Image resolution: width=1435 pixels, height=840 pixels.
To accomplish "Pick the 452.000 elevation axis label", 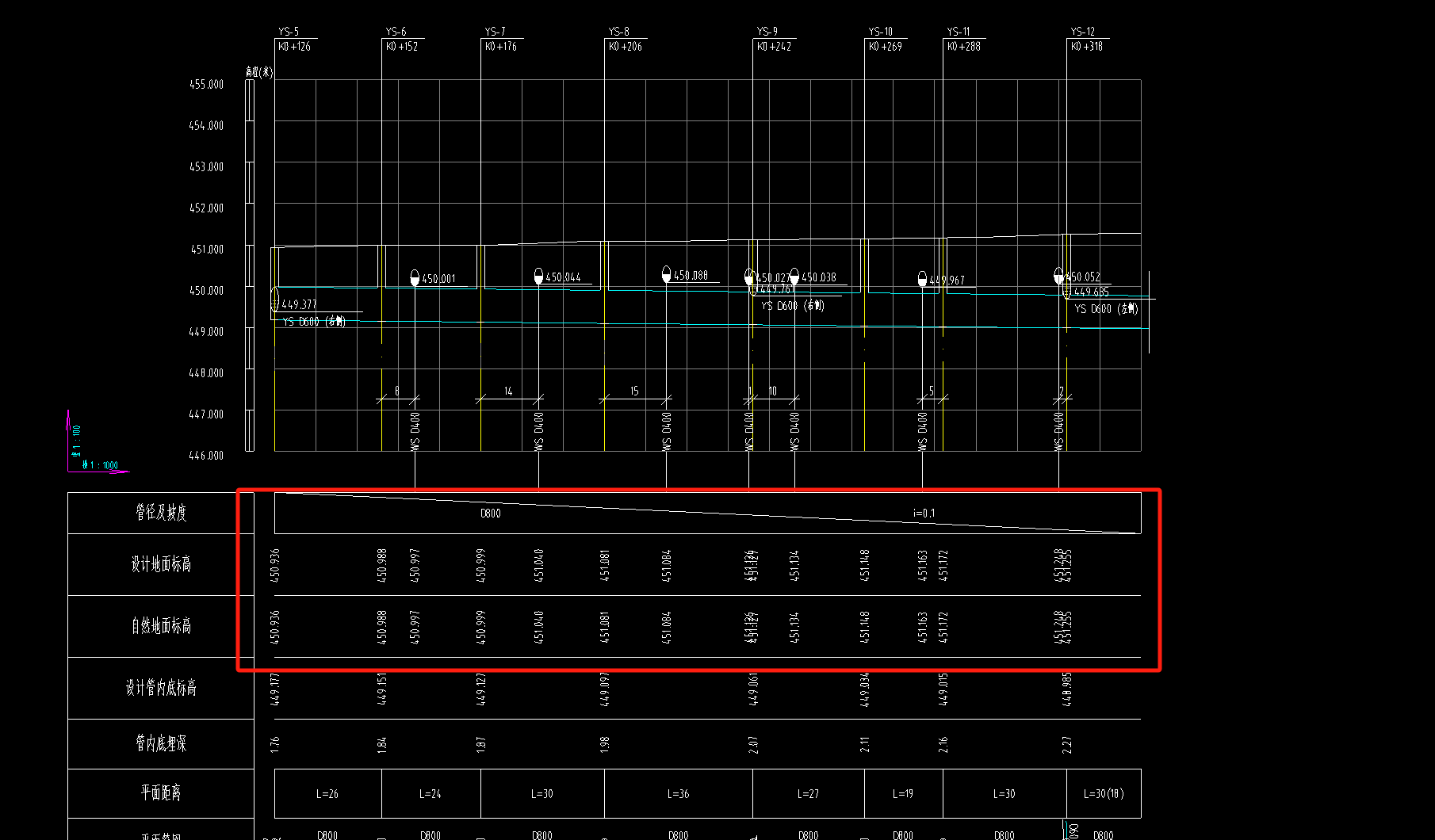I will click(206, 208).
